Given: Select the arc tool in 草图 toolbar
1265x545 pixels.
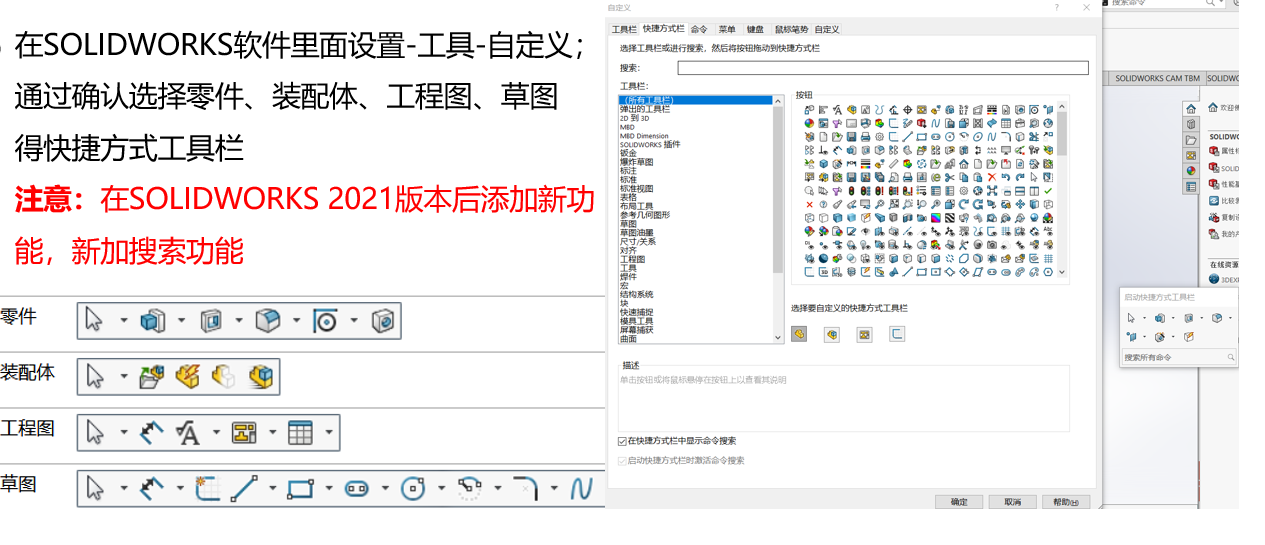Looking at the screenshot, I should pos(469,488).
